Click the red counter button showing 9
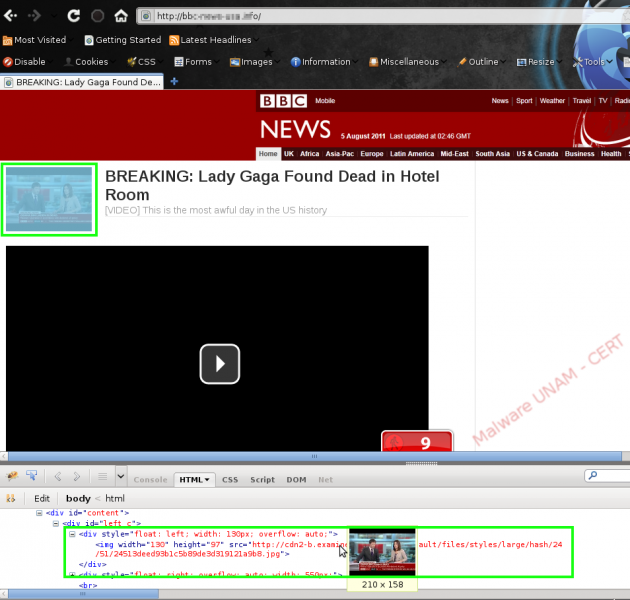 coord(417,441)
